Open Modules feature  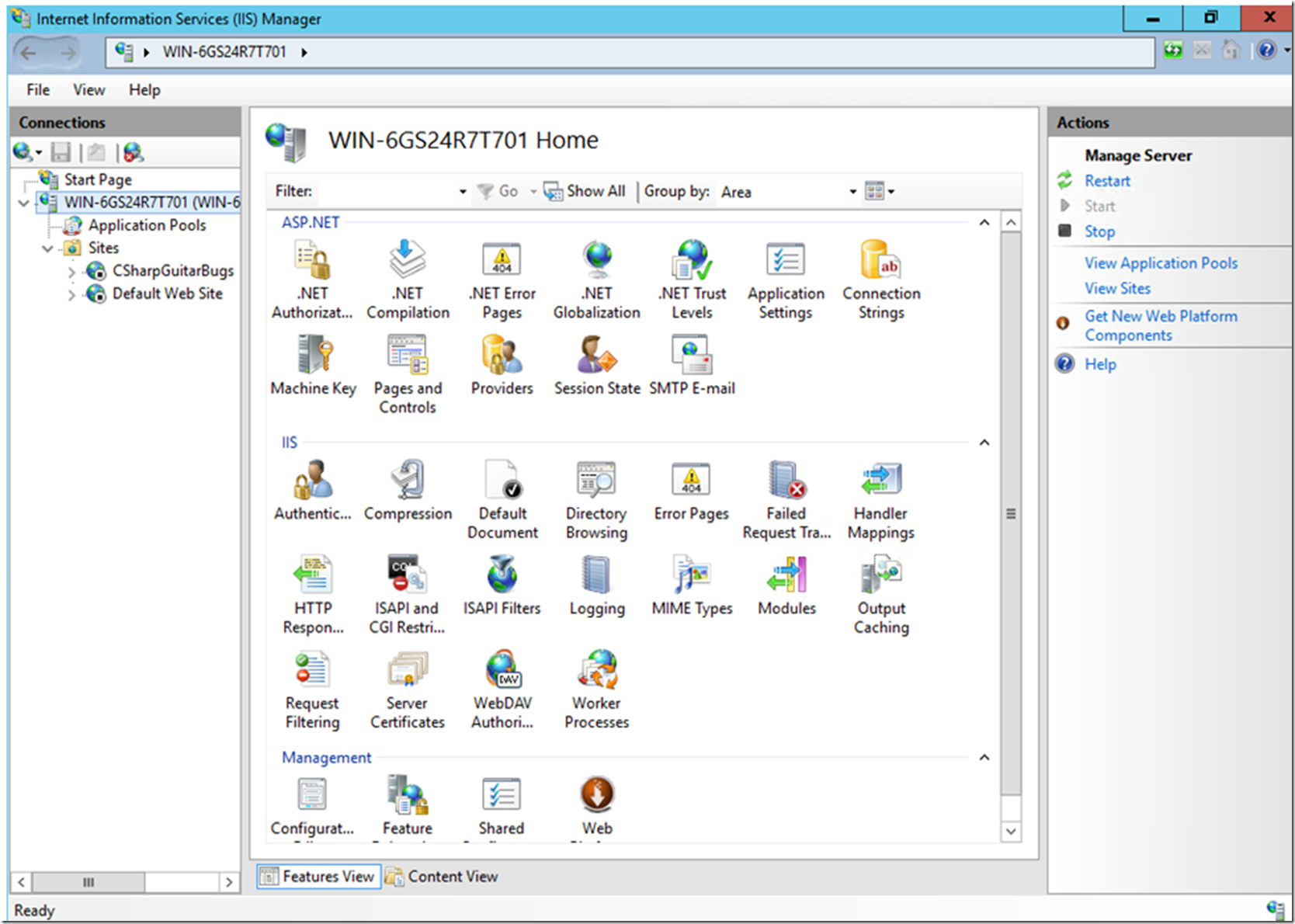(x=786, y=585)
